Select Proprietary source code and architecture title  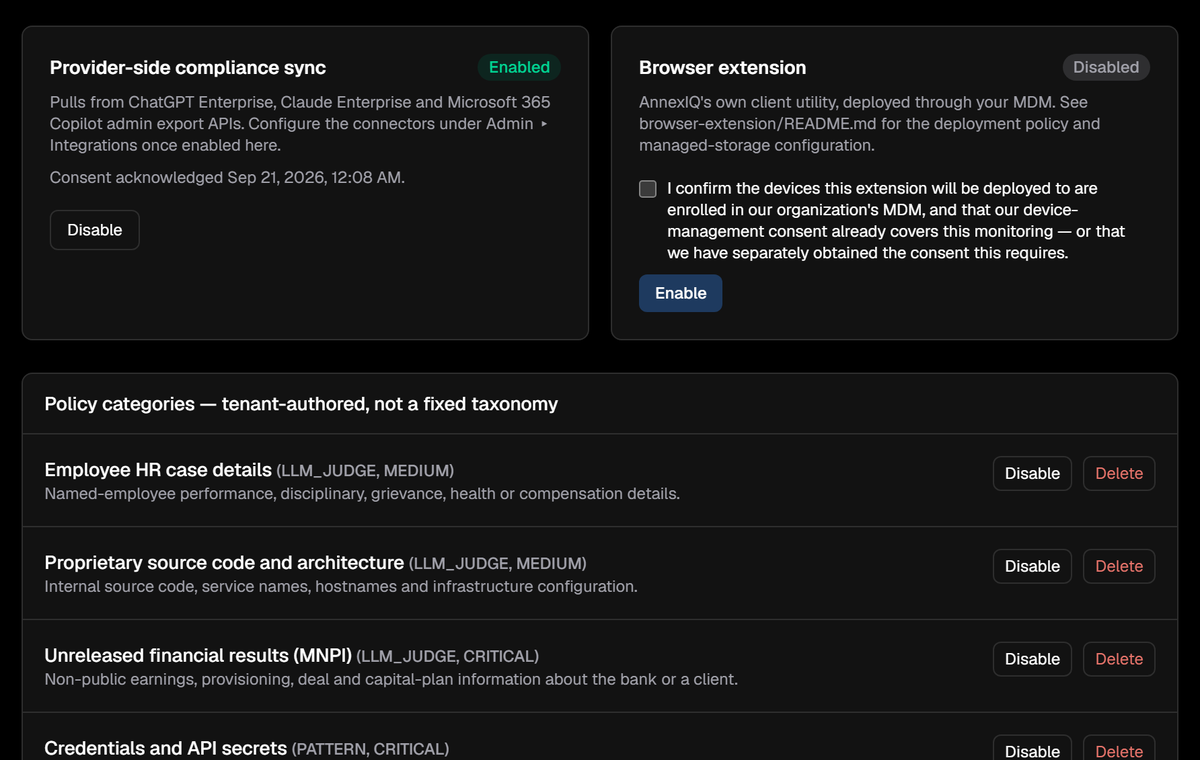click(224, 563)
